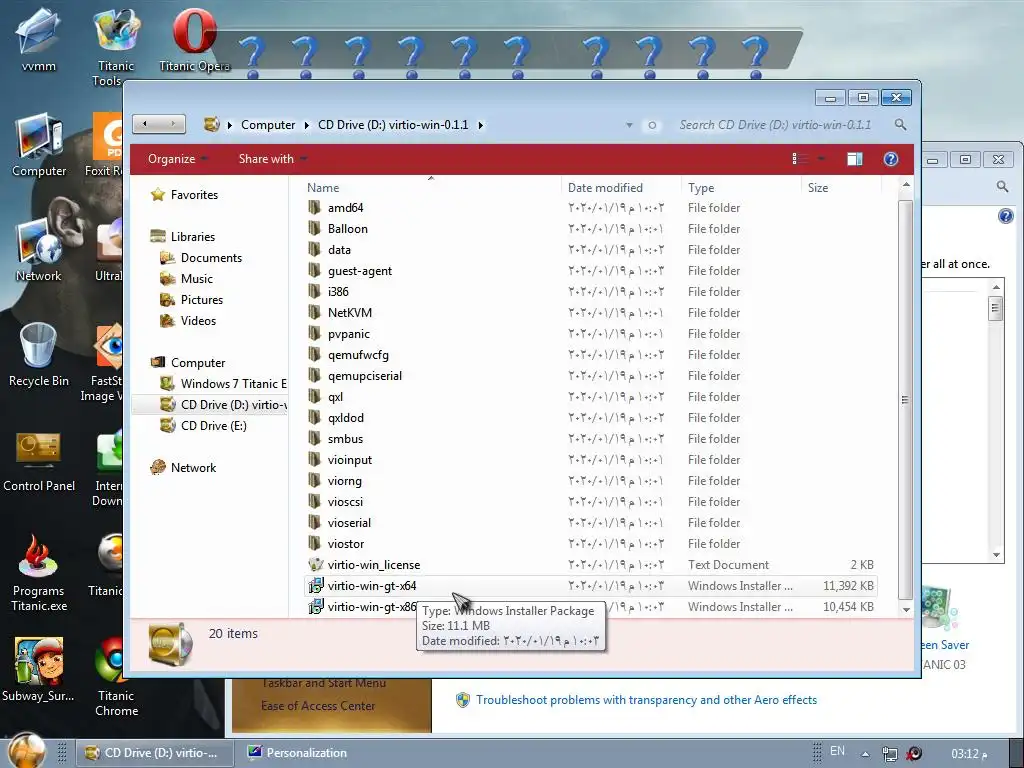Open the vvmm desktop icon

39,39
